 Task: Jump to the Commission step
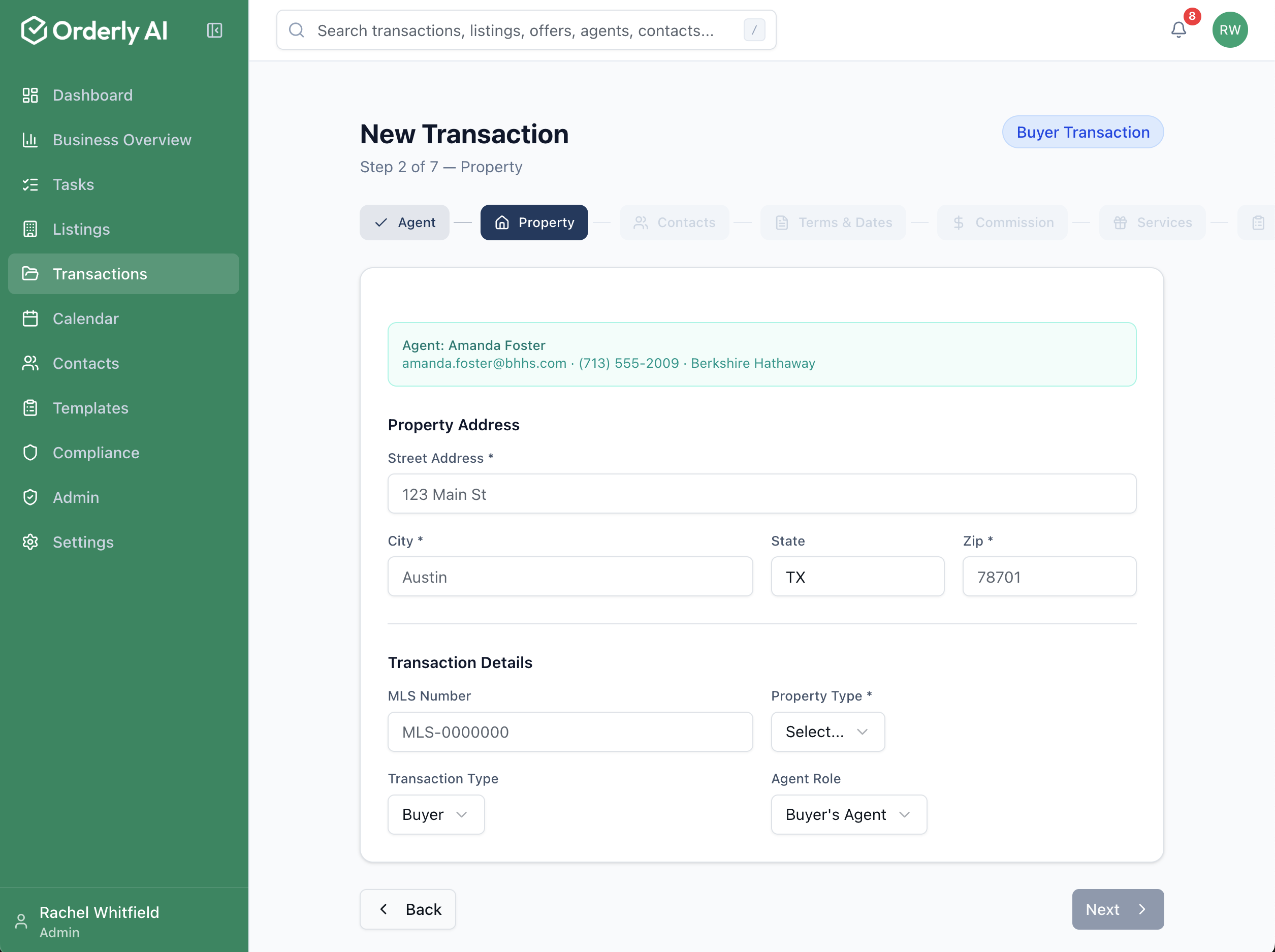[1003, 223]
